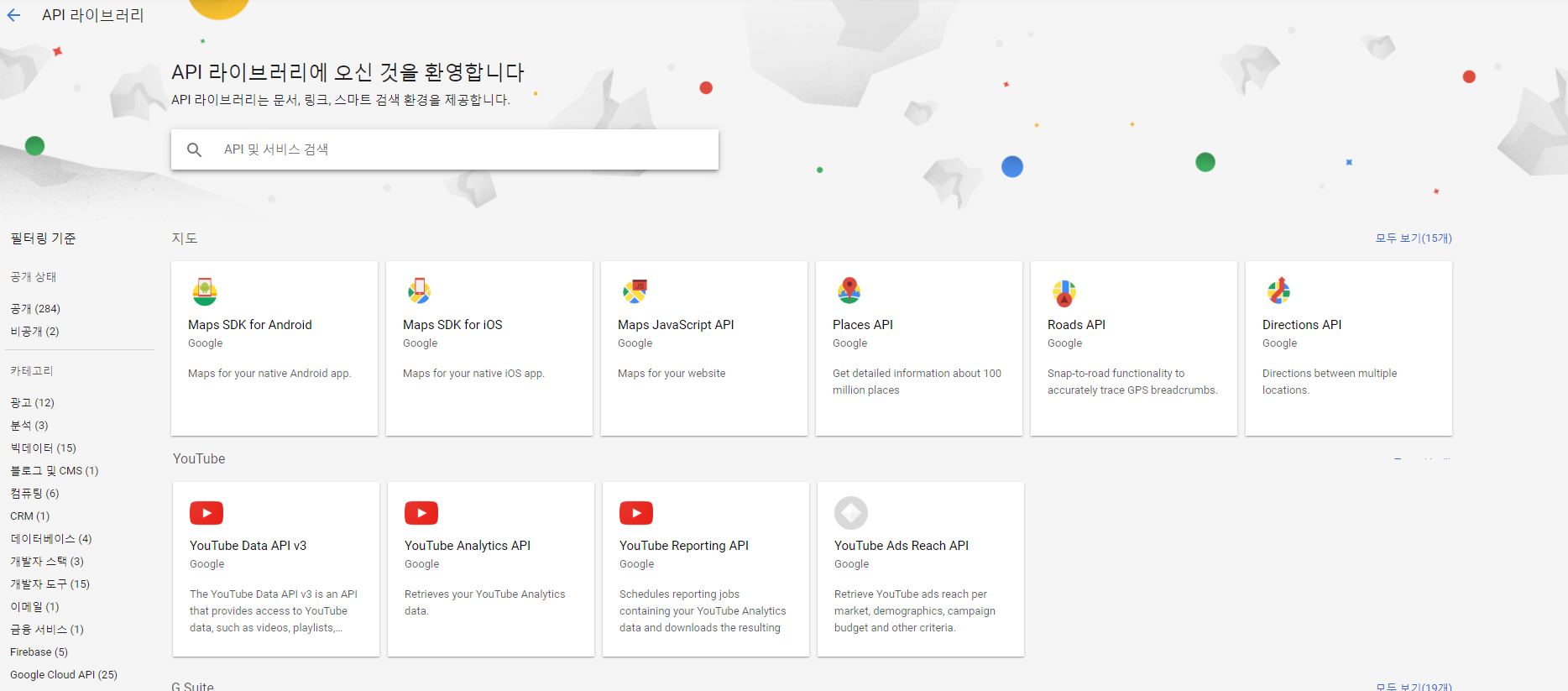The height and width of the screenshot is (691, 1568).
Task: Click the YouTube Reporting API icon
Action: [636, 512]
